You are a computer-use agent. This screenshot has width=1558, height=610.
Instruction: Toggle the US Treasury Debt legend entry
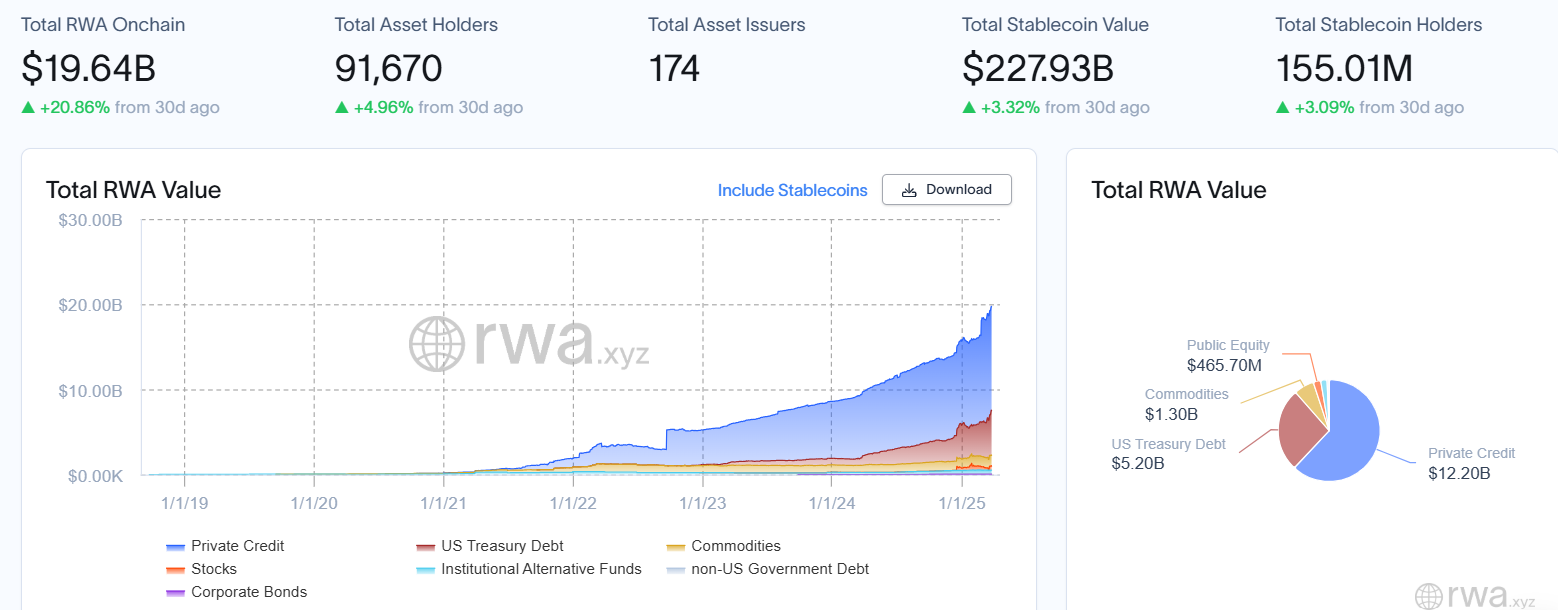pyautogui.click(x=502, y=546)
